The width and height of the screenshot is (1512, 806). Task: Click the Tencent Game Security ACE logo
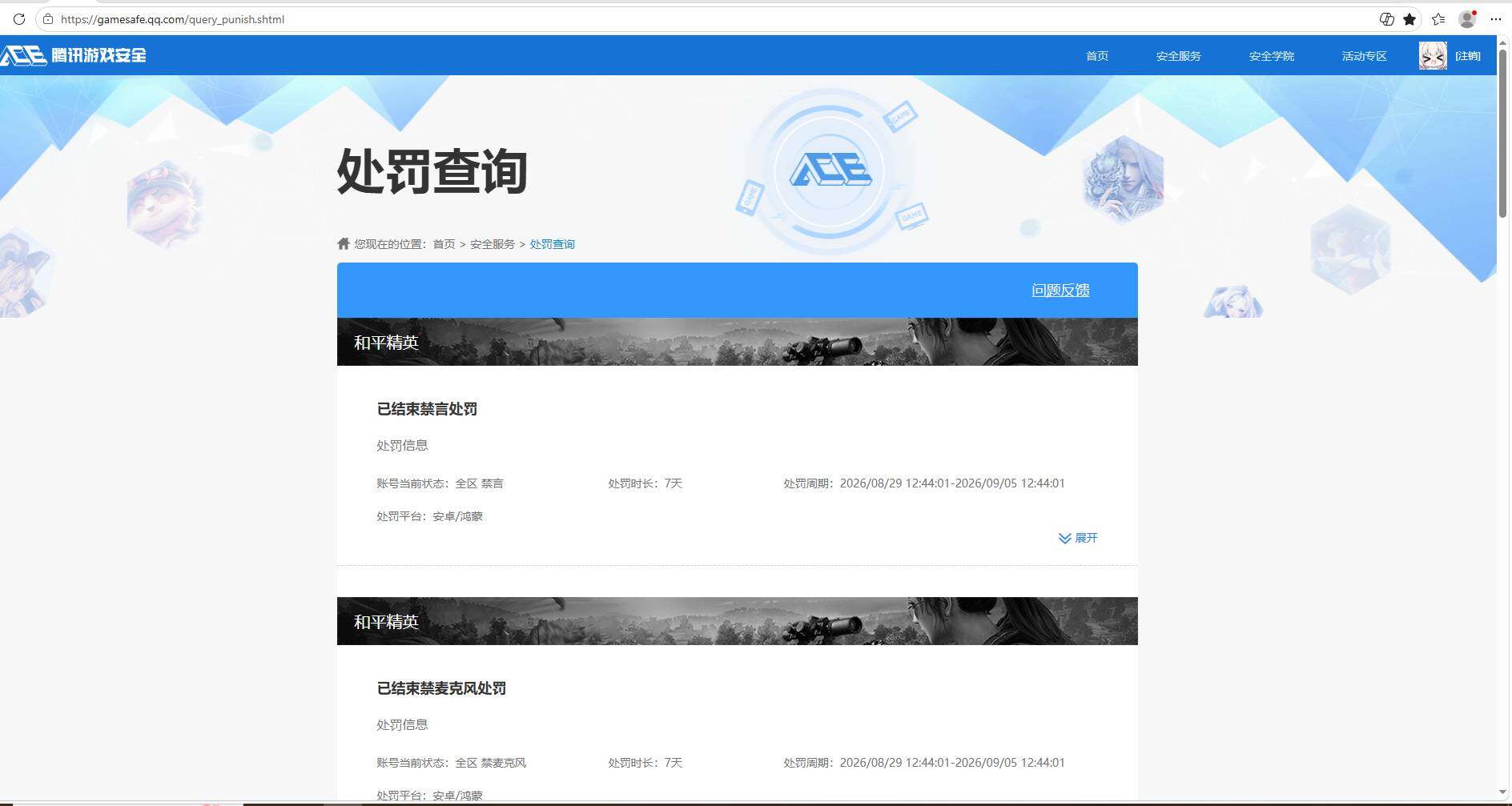74,55
